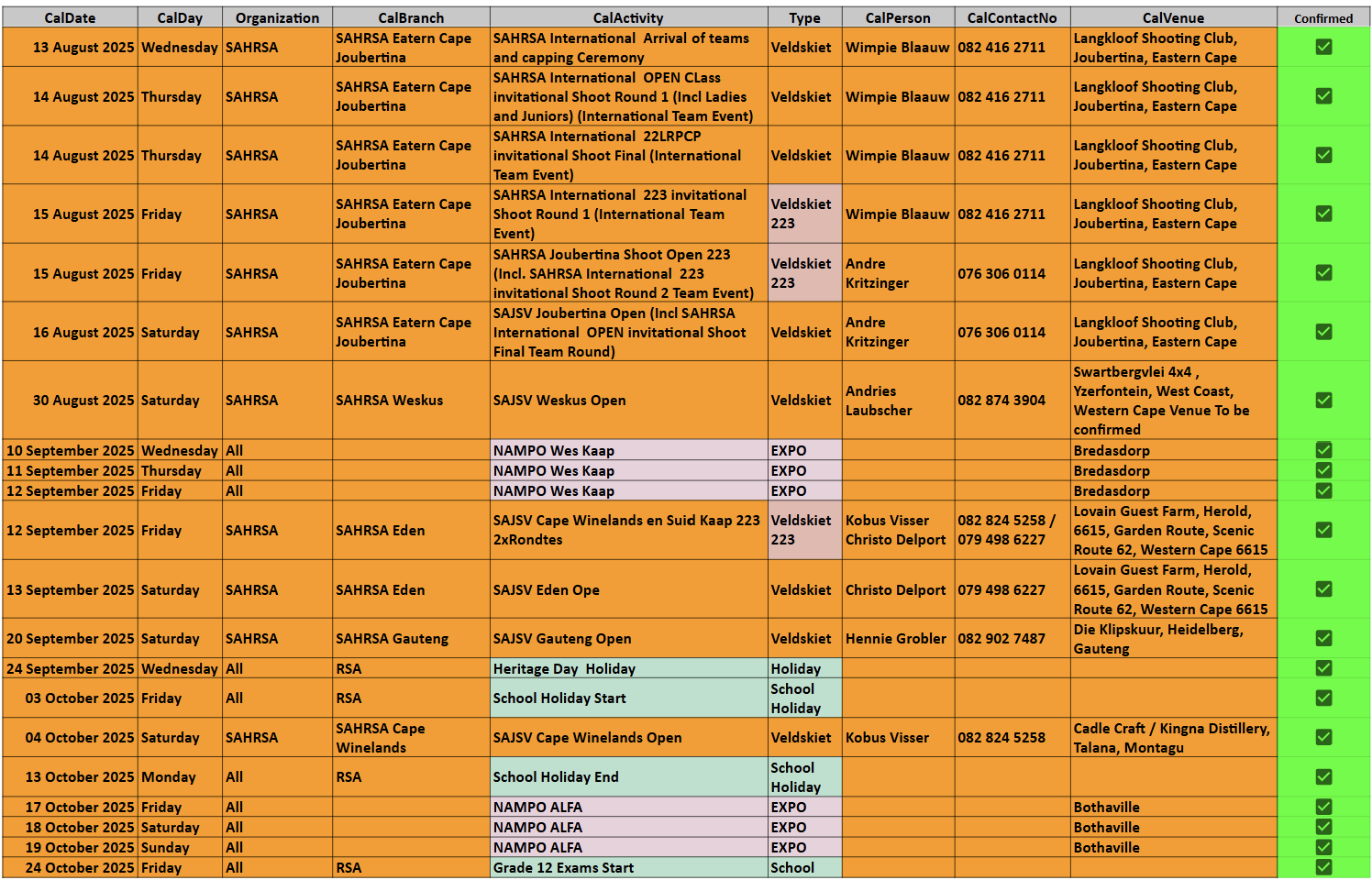Uncheck Confirmed for School Holiday Start row
Screen dimensions: 1372x880
coord(1323,698)
